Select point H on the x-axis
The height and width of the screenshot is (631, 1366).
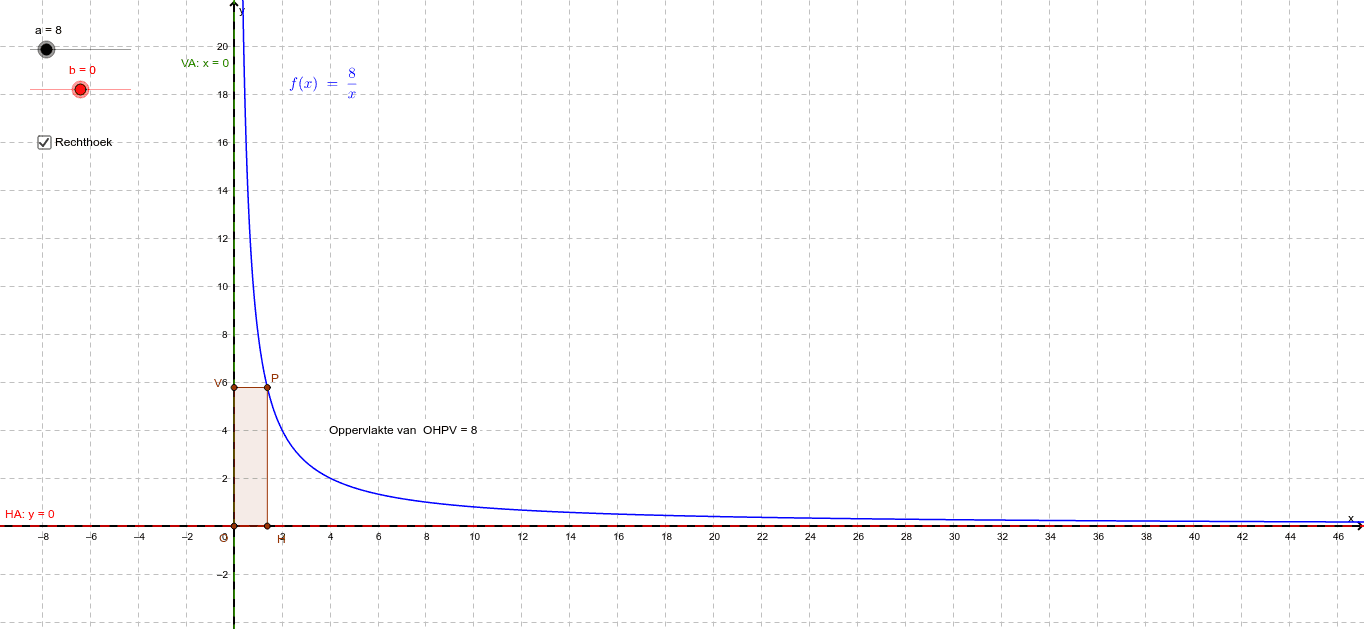(267, 525)
